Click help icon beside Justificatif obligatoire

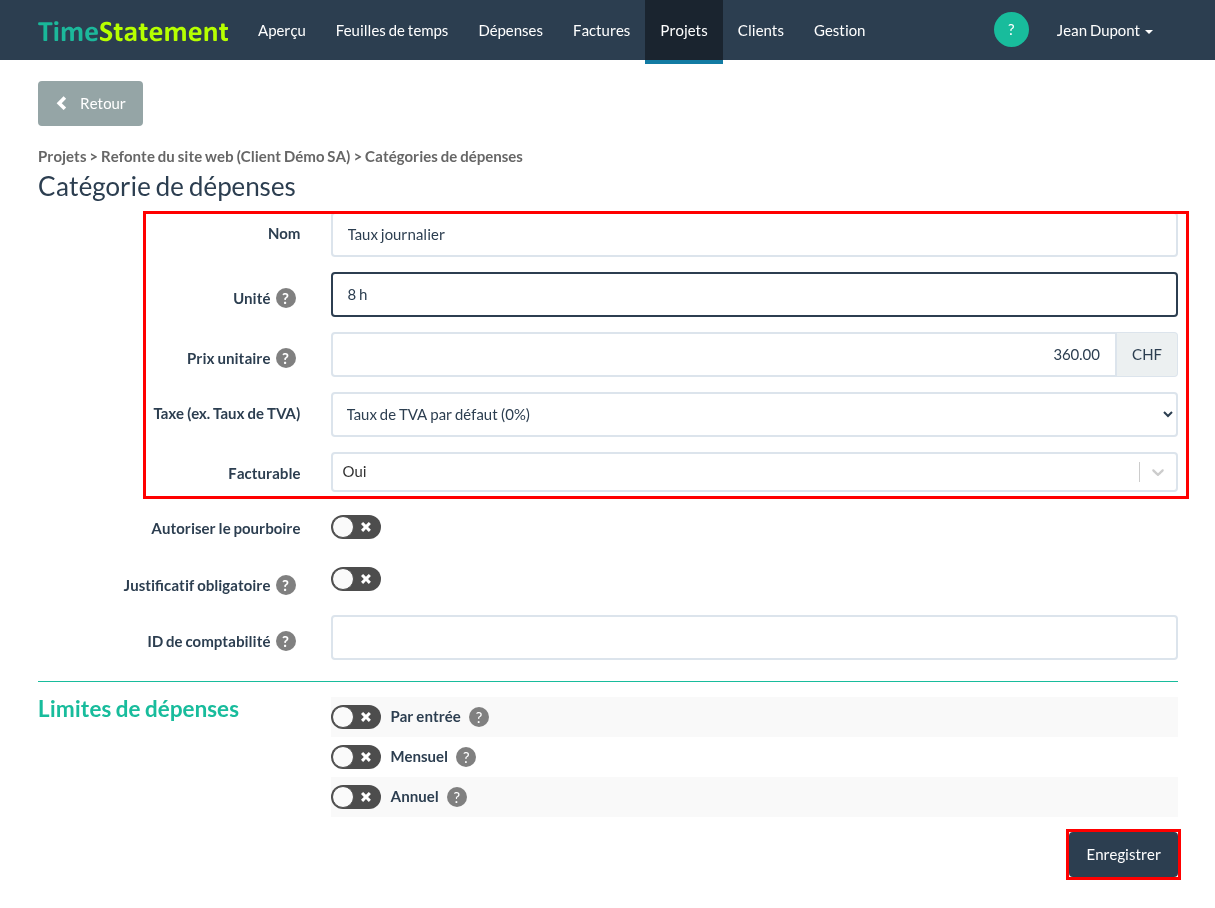point(286,585)
